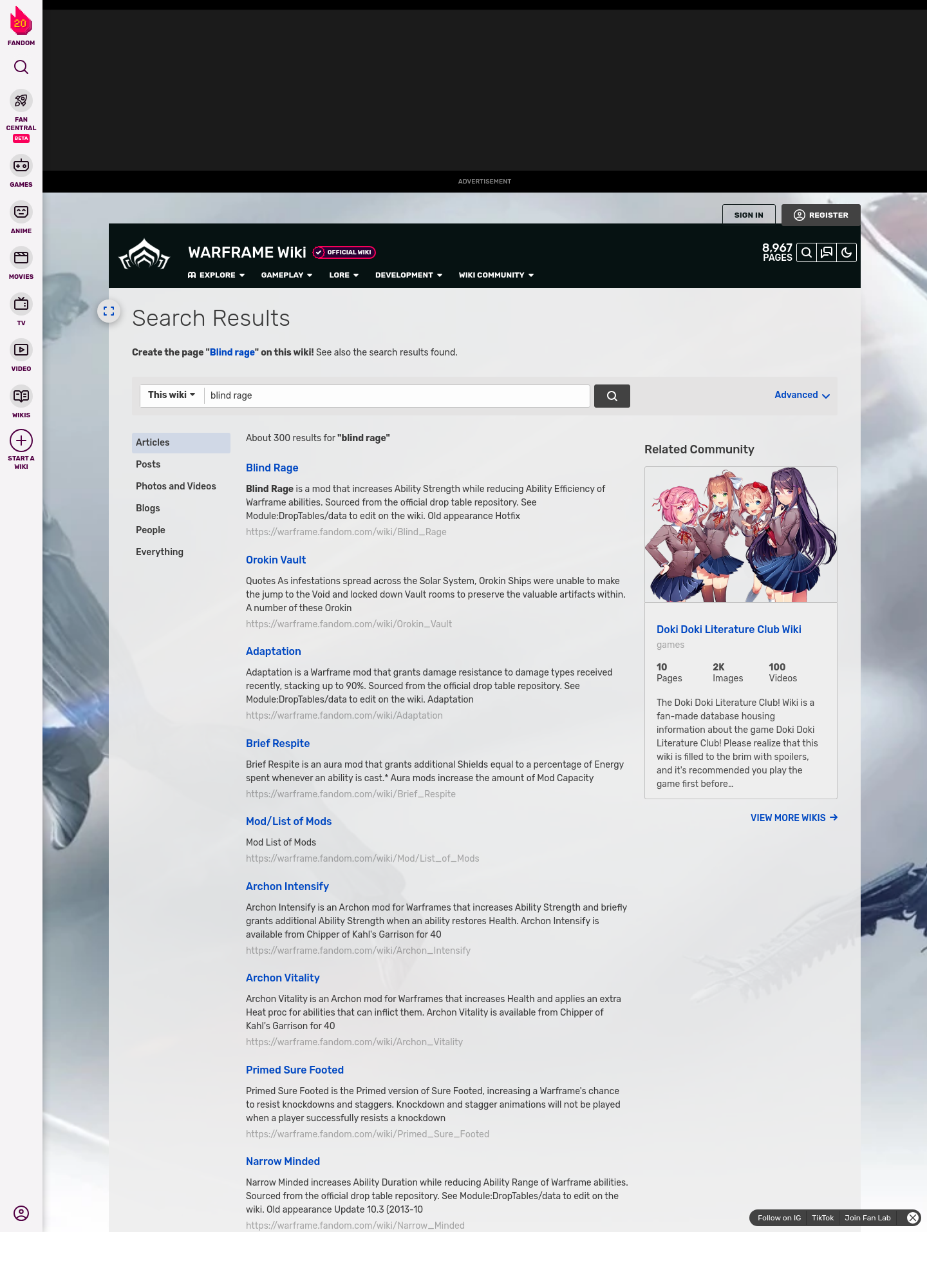Viewport: 927px width, 1288px height.
Task: Click the blind rage search input field
Action: pyautogui.click(x=396, y=395)
